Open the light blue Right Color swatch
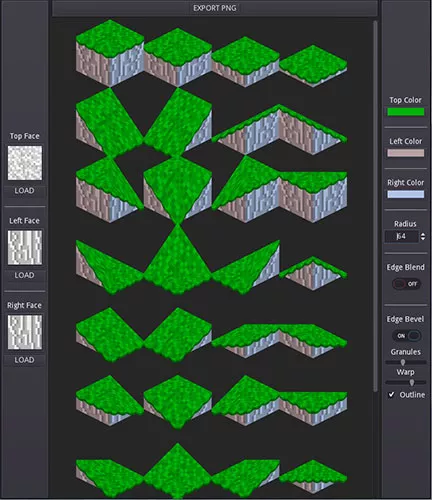The height and width of the screenshot is (500, 432). pyautogui.click(x=406, y=194)
